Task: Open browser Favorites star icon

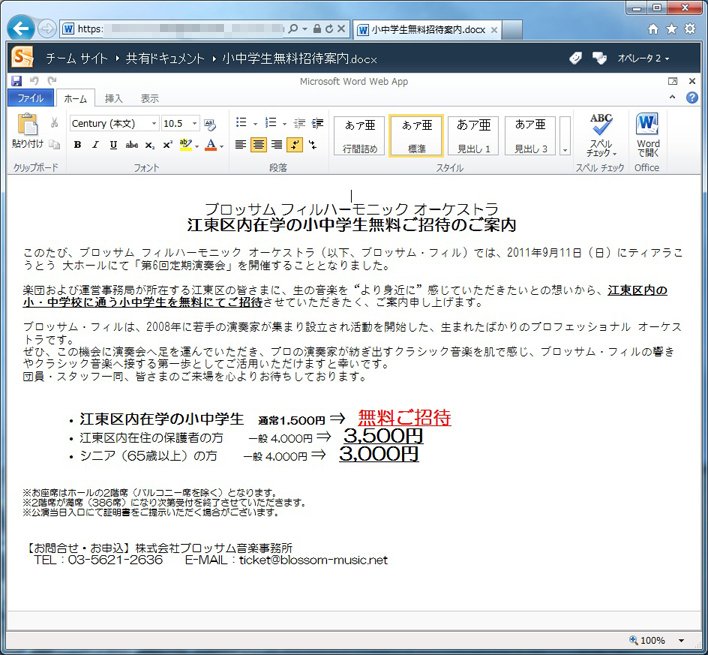Action: click(671, 29)
